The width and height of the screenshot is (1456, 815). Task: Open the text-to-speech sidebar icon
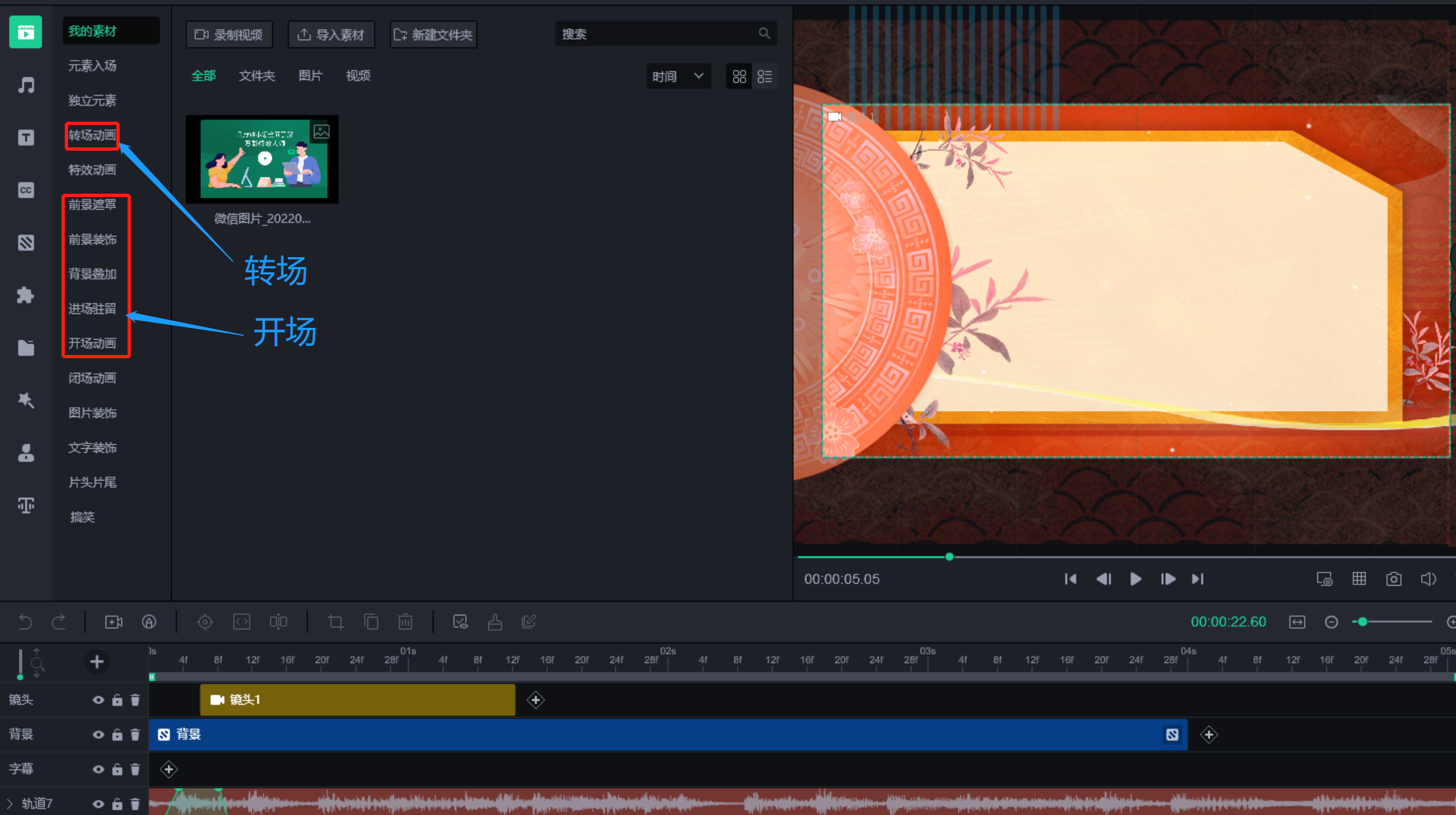click(x=26, y=506)
